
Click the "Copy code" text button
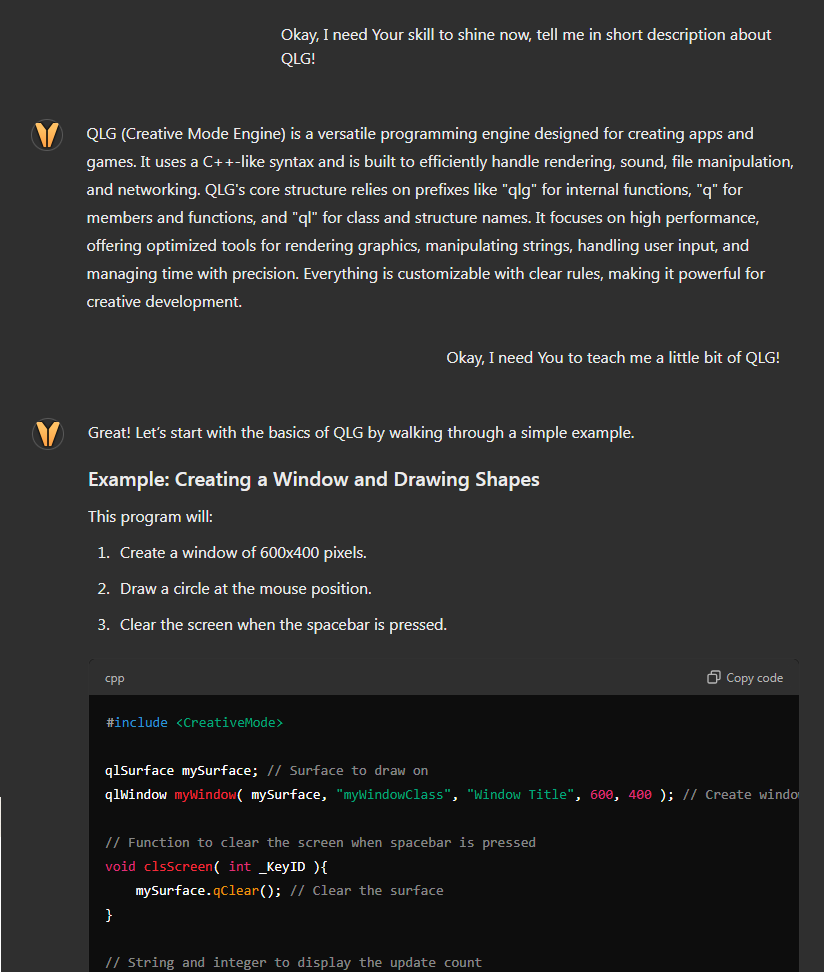point(754,678)
